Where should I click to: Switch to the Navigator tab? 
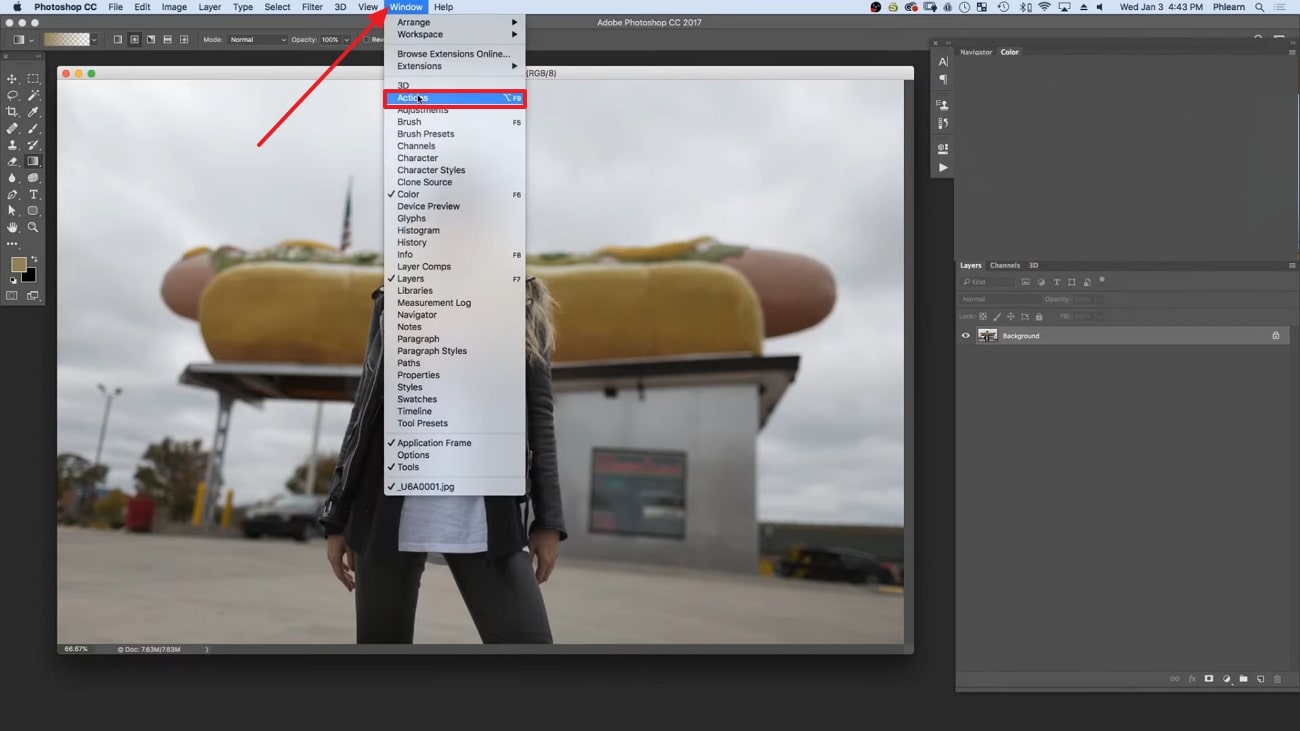click(976, 52)
